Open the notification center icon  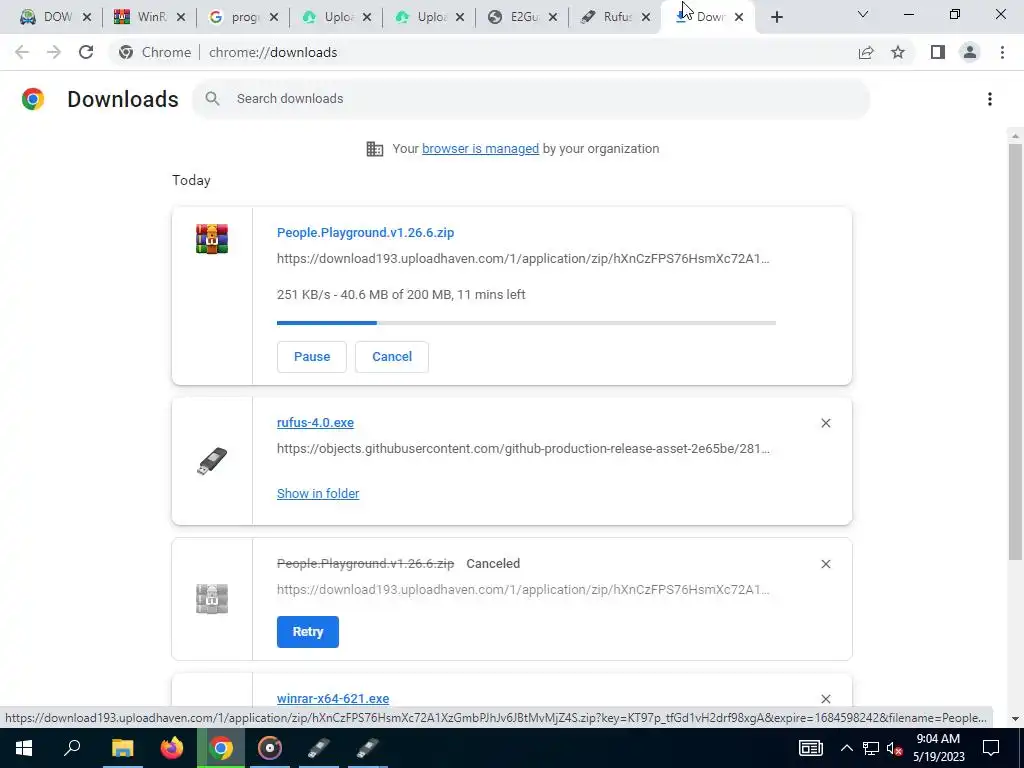991,748
